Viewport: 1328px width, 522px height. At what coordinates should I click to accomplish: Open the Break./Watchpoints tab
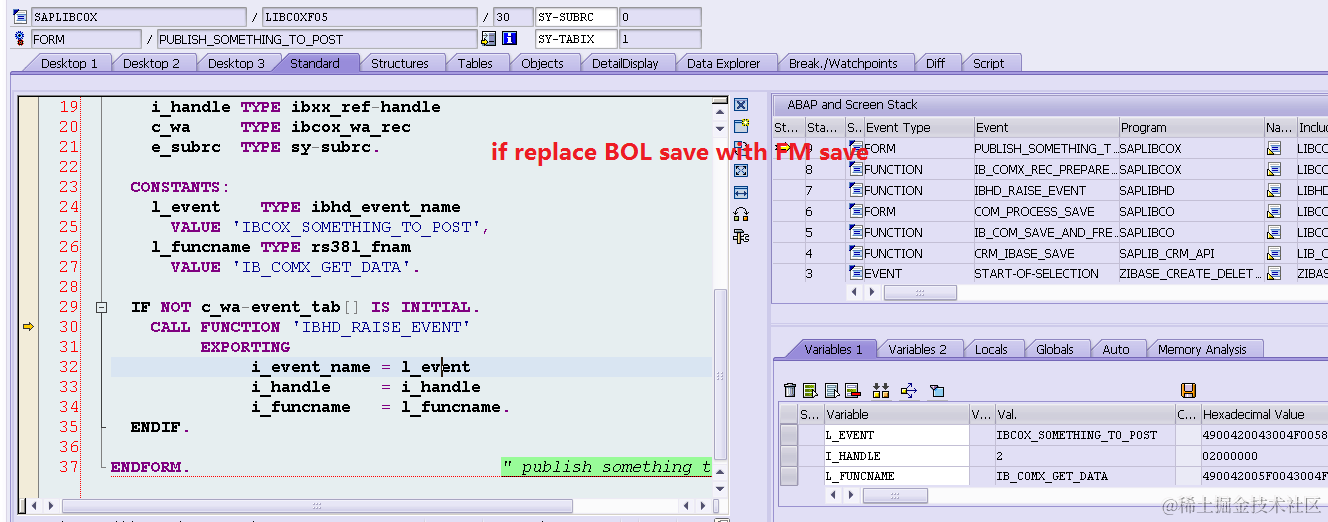click(x=843, y=63)
